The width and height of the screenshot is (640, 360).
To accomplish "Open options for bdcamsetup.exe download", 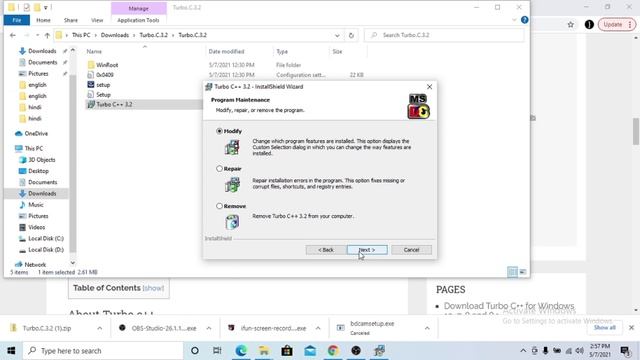I will pos(427,328).
